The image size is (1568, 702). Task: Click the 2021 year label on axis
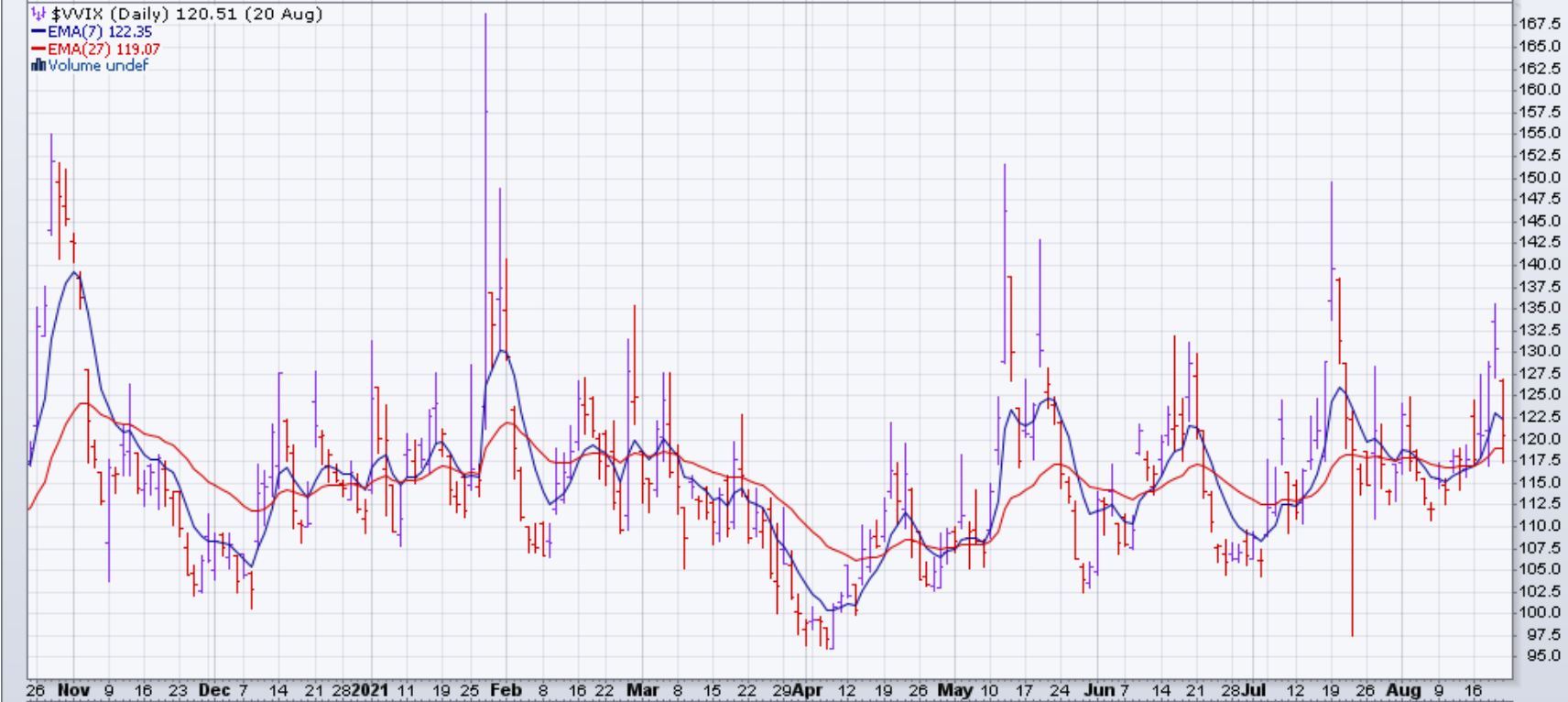[x=371, y=690]
